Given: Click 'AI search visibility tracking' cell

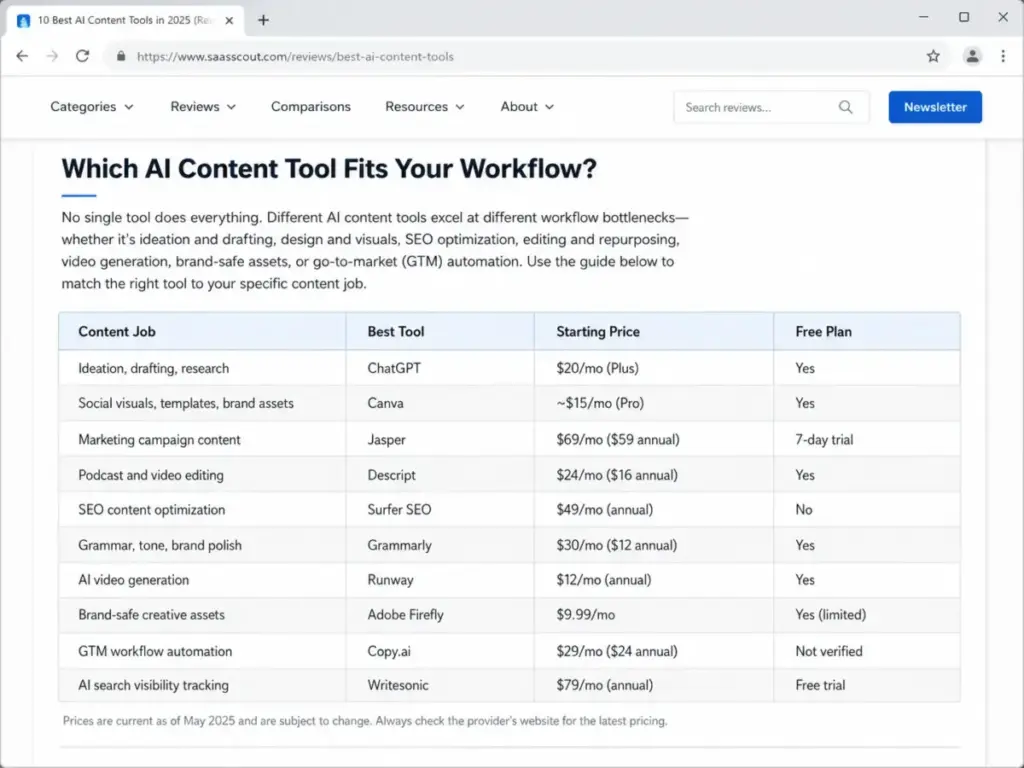Looking at the screenshot, I should tap(202, 685).
